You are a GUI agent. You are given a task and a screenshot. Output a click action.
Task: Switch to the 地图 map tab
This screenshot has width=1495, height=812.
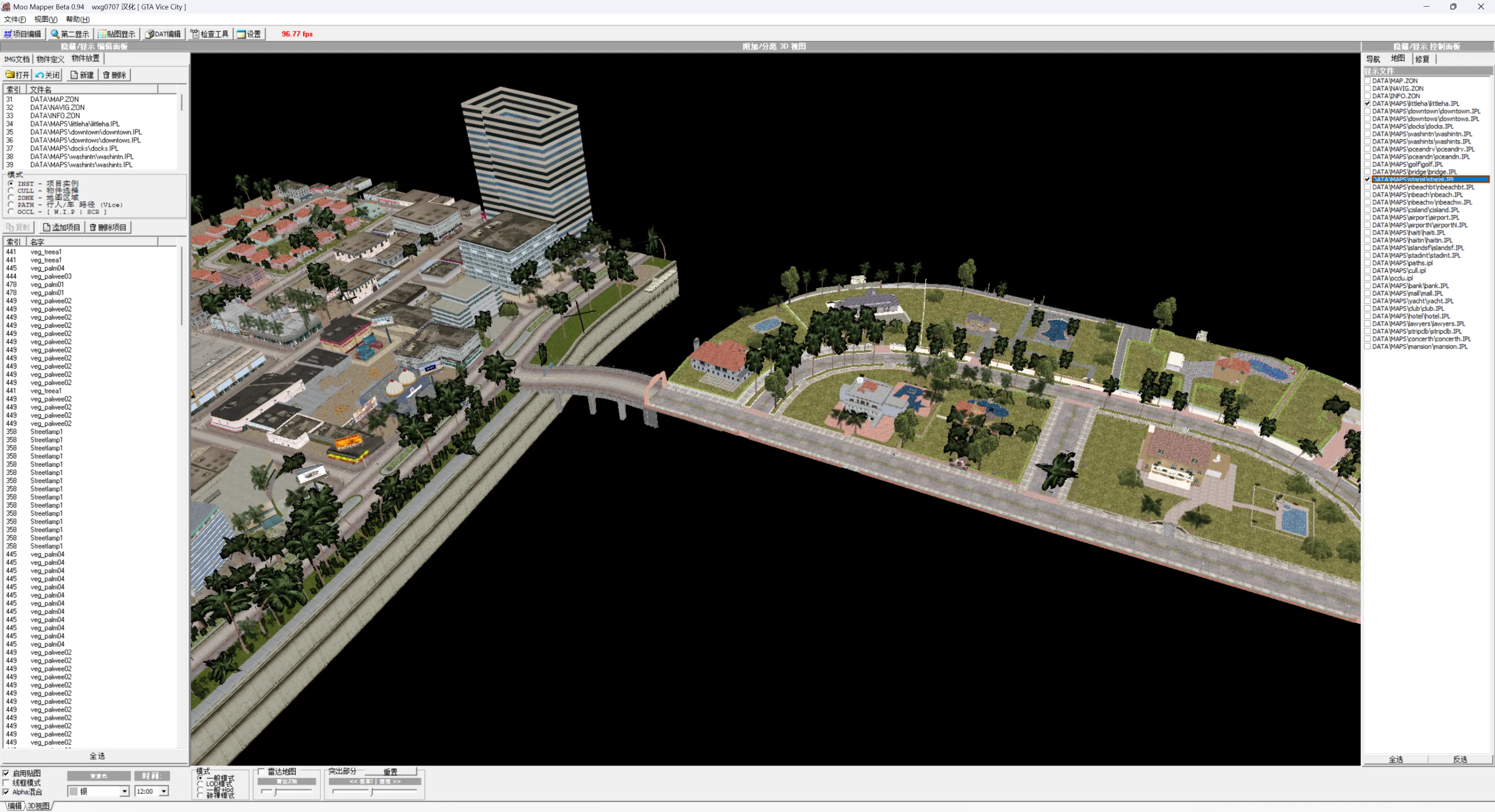pyautogui.click(x=1398, y=58)
